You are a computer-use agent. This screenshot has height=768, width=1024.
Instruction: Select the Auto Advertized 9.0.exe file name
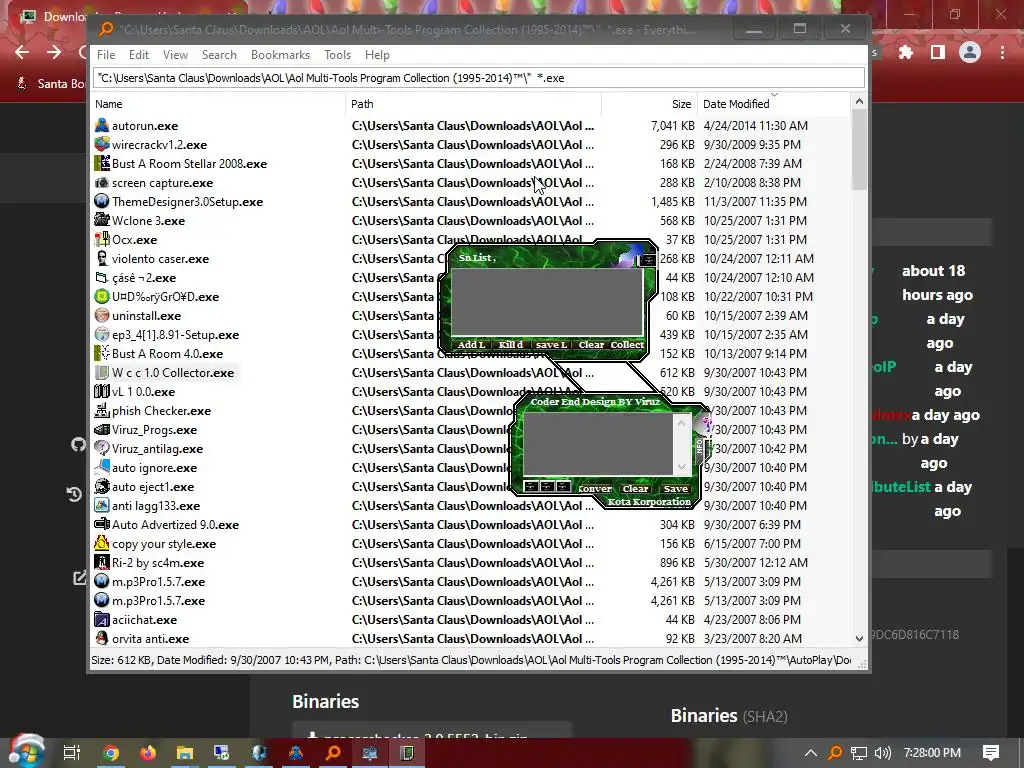(x=175, y=524)
